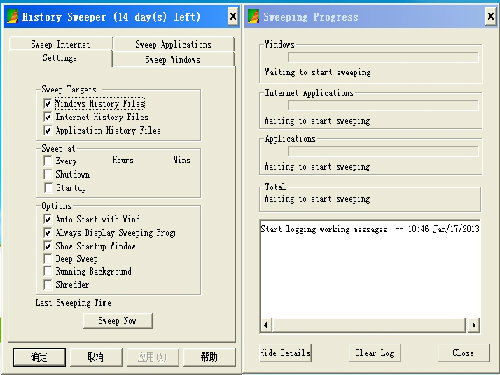Enable the Sweep at Every interval checkbox
Screen dimensions: 500x375
click(x=48, y=161)
